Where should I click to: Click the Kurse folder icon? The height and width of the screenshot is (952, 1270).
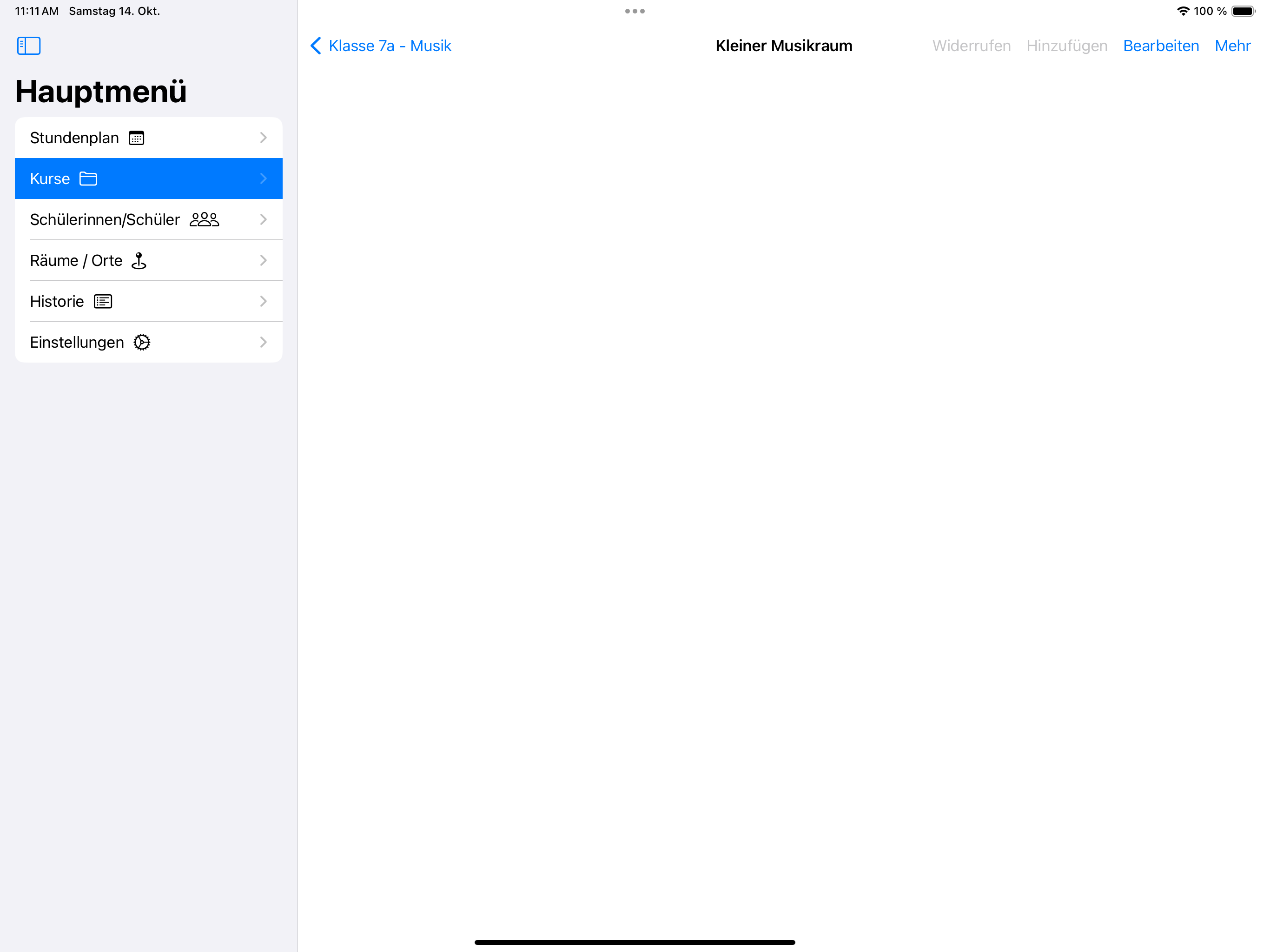click(88, 178)
